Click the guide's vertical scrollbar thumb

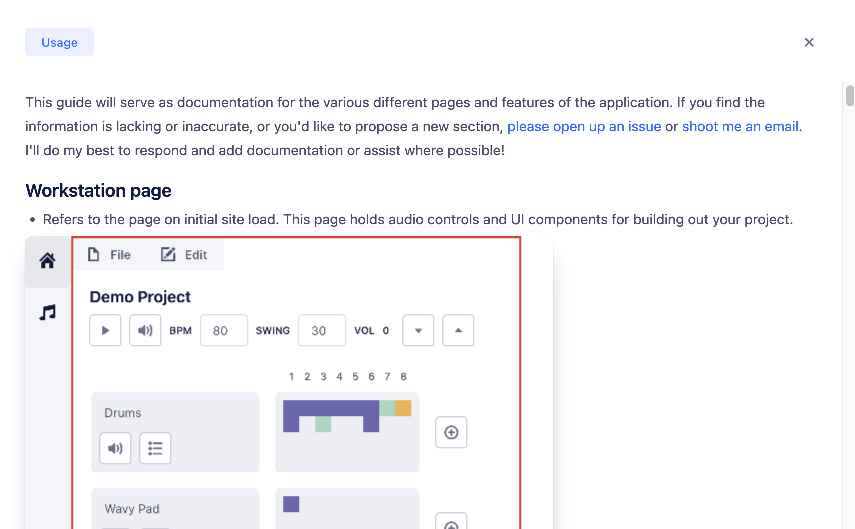[849, 95]
